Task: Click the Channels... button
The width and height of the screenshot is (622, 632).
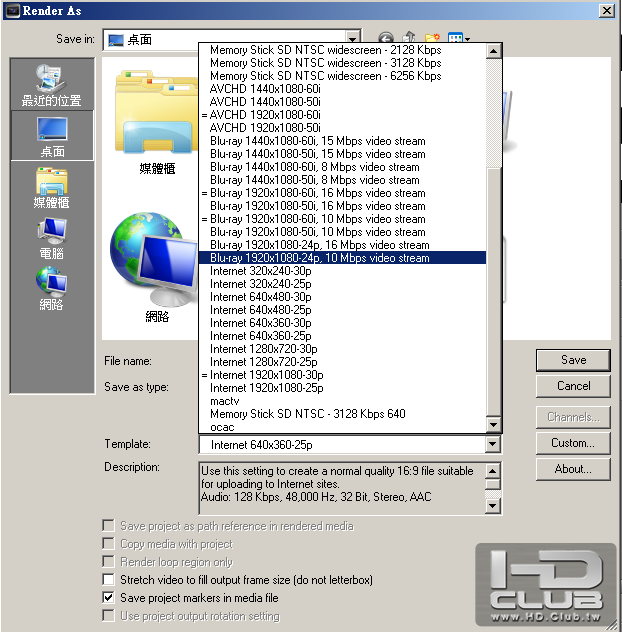Action: pos(573,417)
